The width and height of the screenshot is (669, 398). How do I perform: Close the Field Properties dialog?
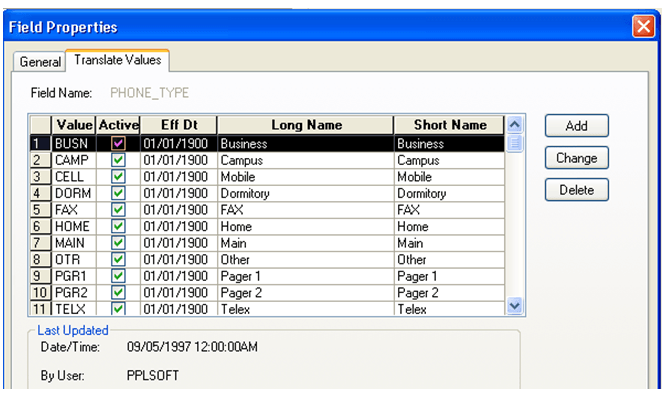point(643,27)
